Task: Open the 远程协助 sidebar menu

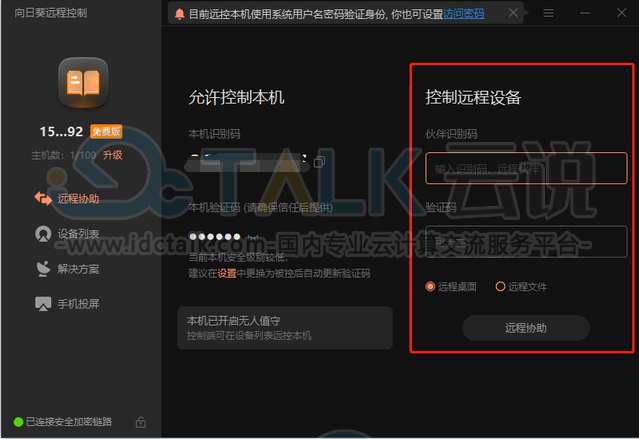Action: pyautogui.click(x=67, y=199)
